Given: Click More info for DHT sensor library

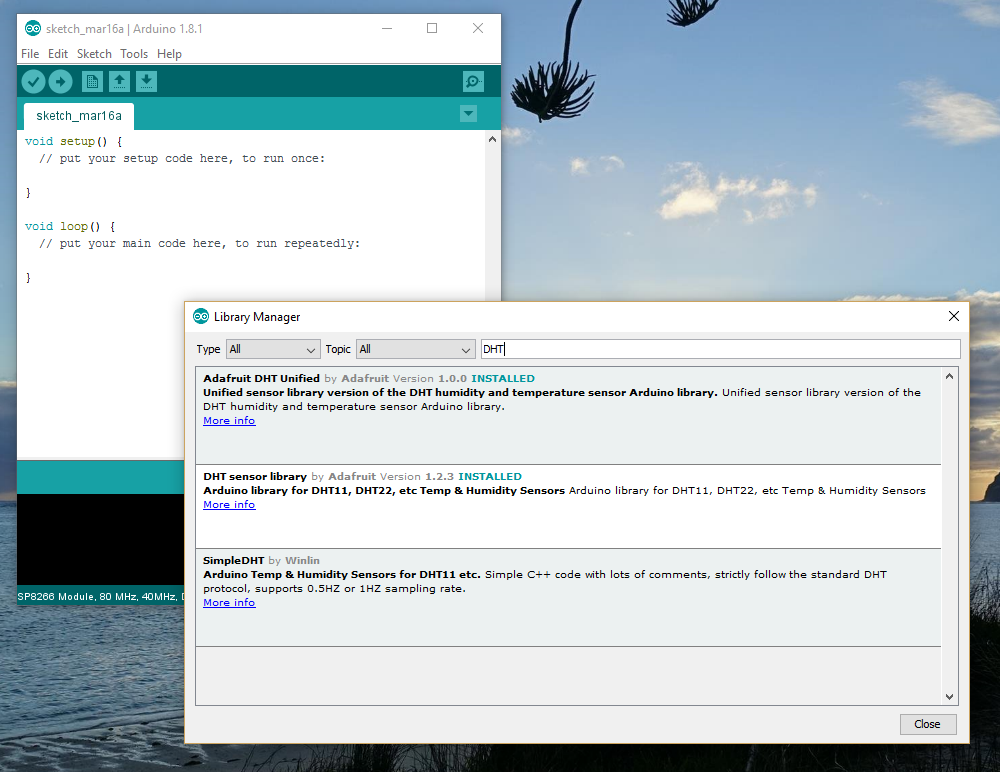Looking at the screenshot, I should click(229, 505).
